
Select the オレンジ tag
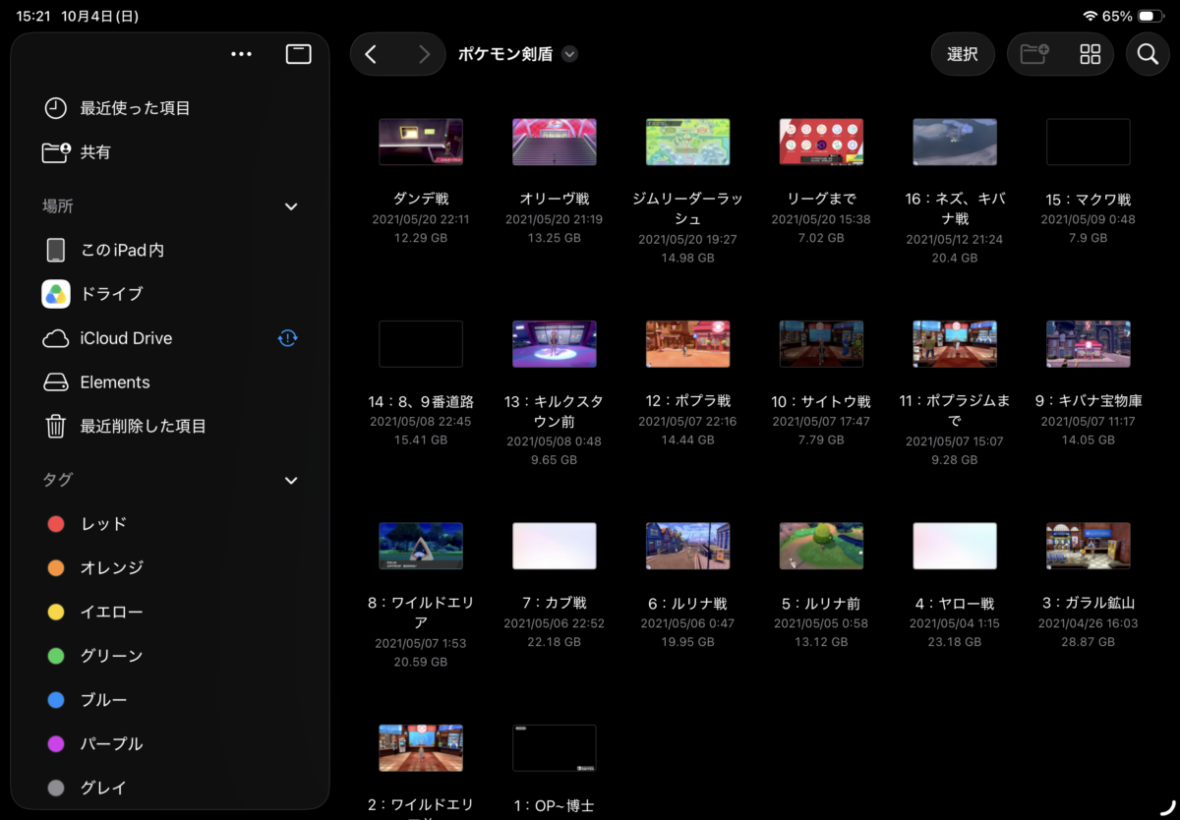coord(170,568)
